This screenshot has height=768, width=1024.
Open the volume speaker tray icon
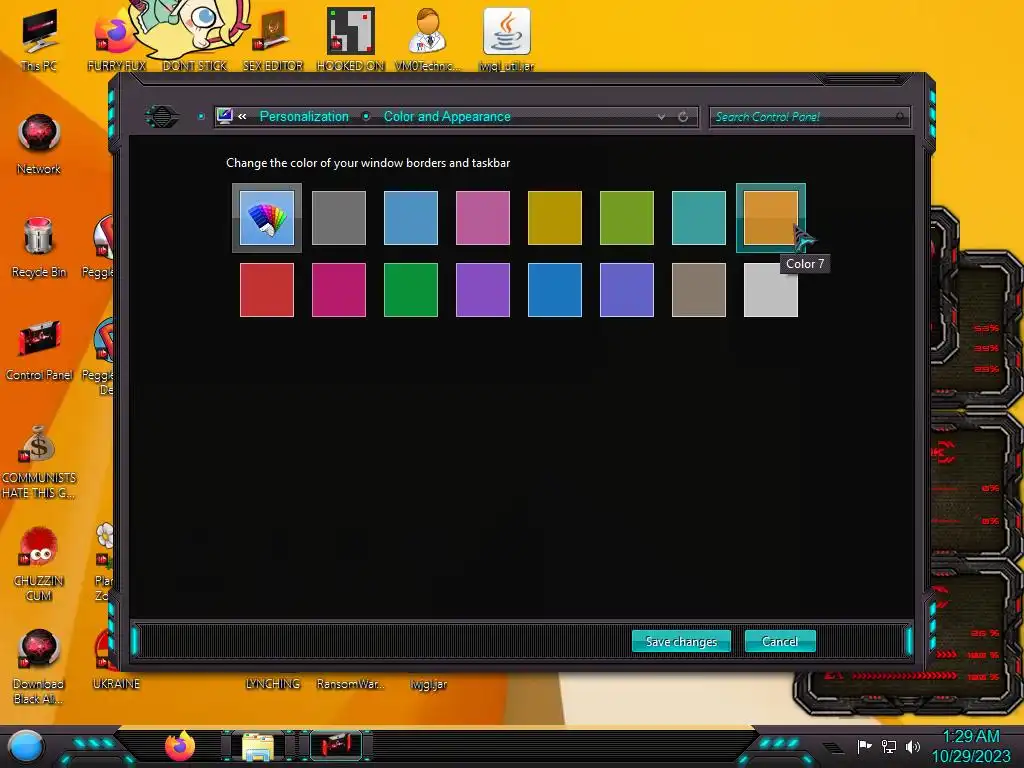(x=913, y=746)
